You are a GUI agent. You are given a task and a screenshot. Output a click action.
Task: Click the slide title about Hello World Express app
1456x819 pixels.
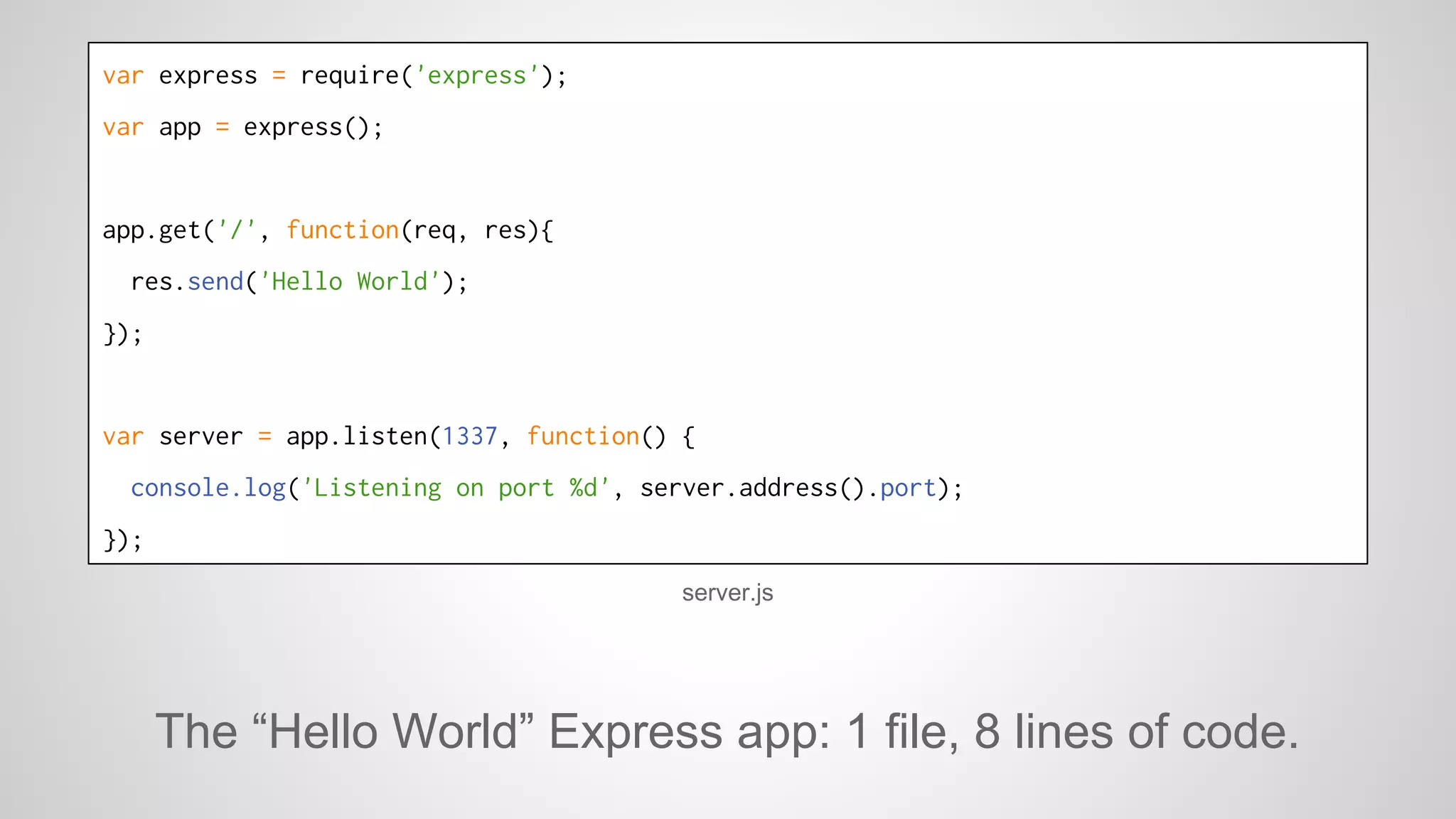tap(727, 732)
